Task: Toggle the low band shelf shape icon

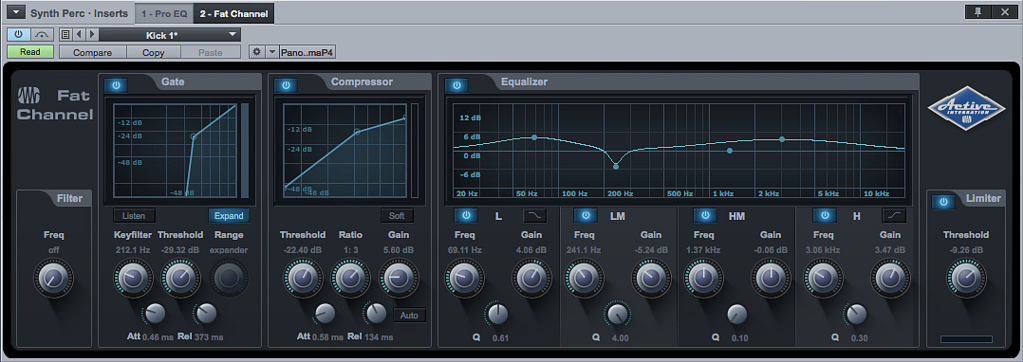Action: tap(534, 215)
